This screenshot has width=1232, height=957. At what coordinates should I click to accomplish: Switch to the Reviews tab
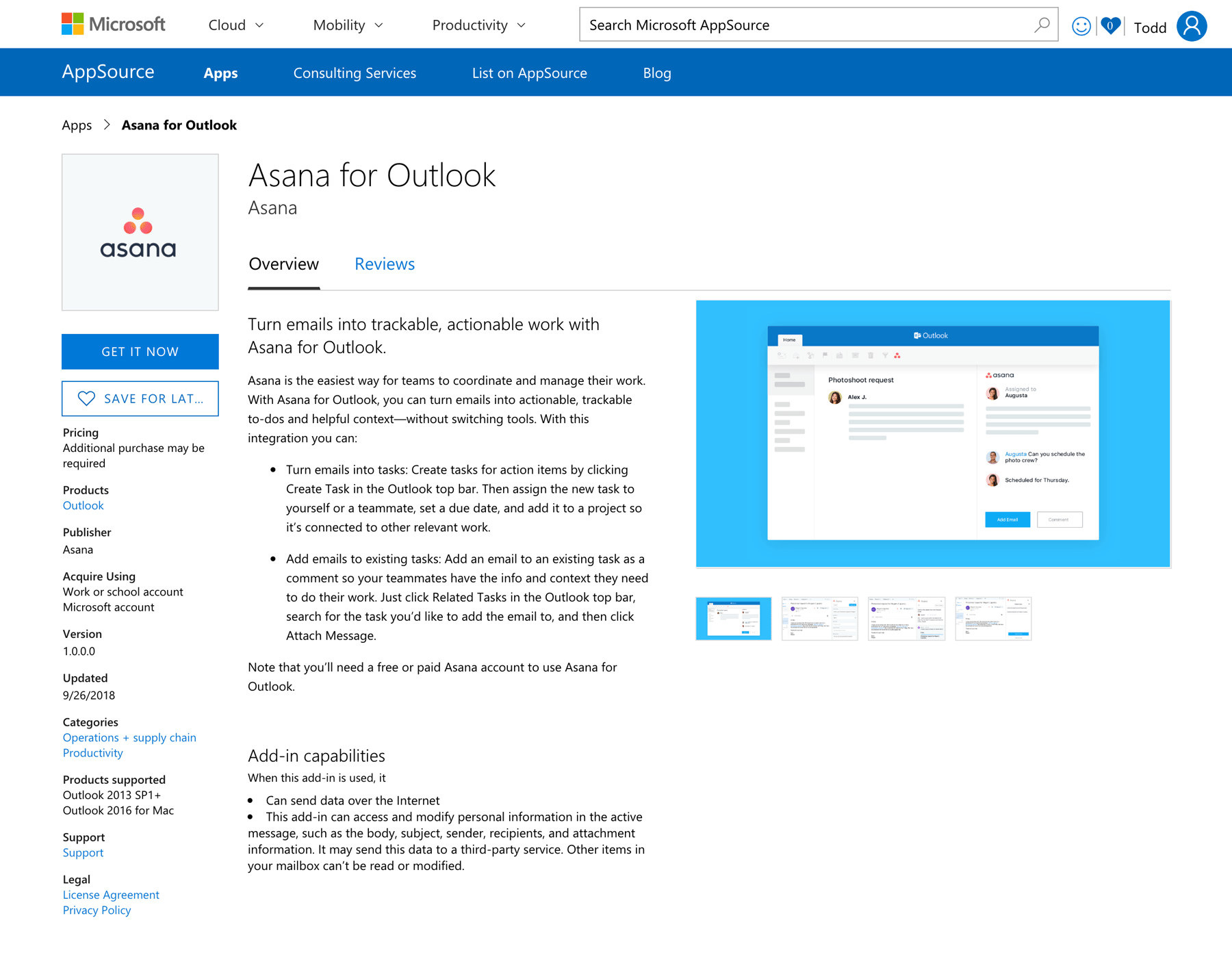tap(385, 264)
